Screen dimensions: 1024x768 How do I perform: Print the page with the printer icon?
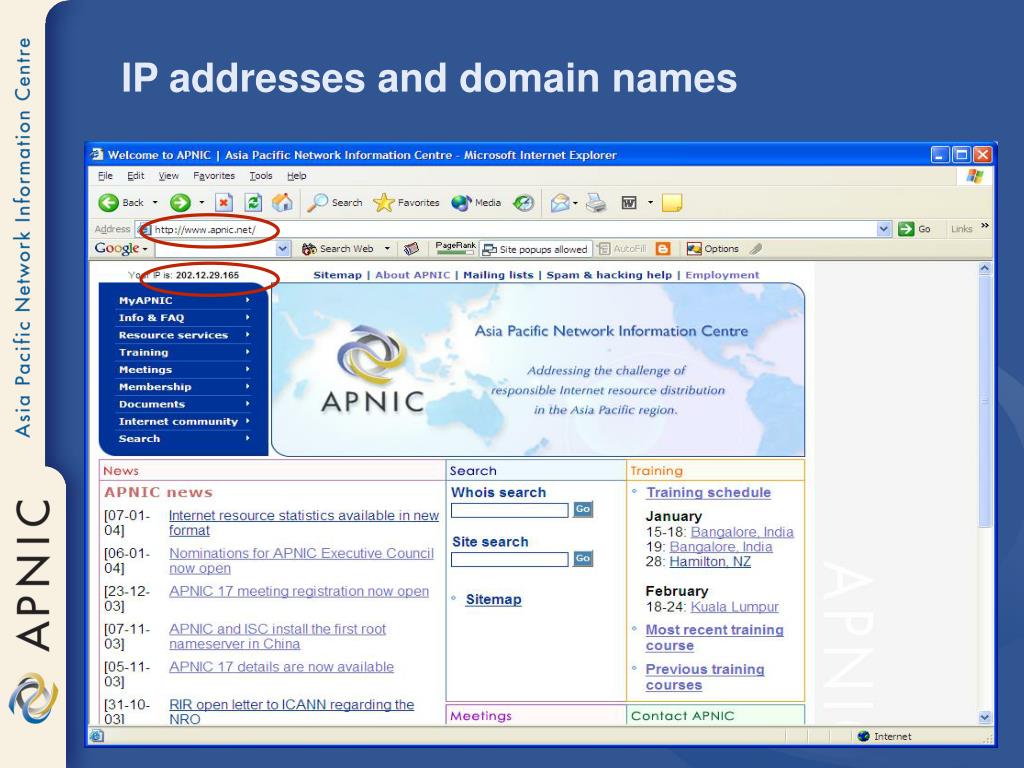596,203
